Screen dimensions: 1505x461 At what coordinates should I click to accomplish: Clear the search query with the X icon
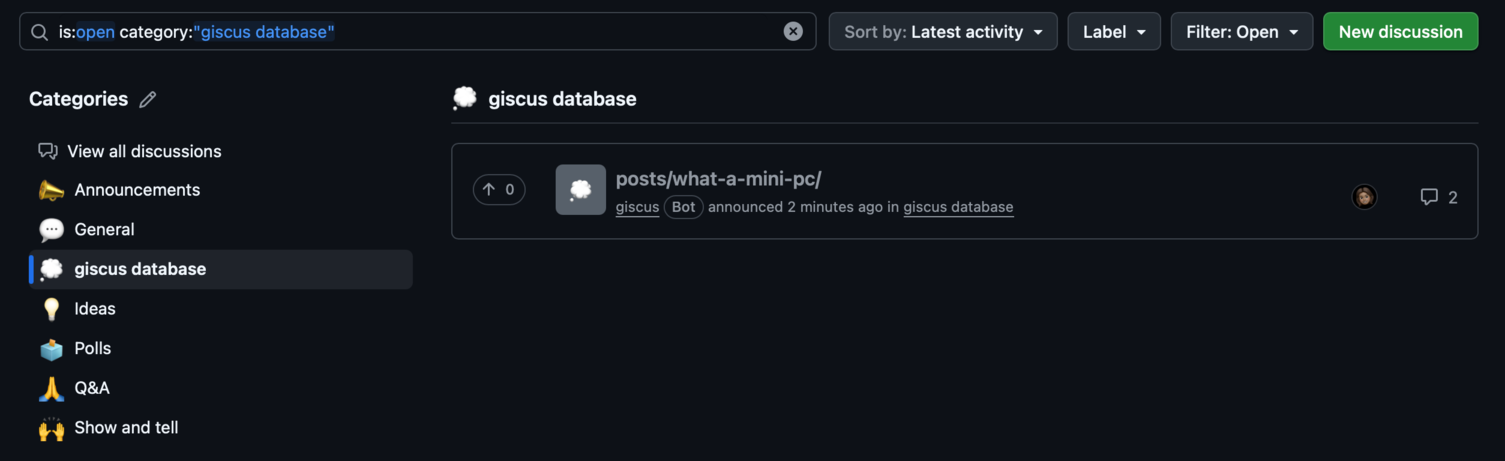coord(793,32)
